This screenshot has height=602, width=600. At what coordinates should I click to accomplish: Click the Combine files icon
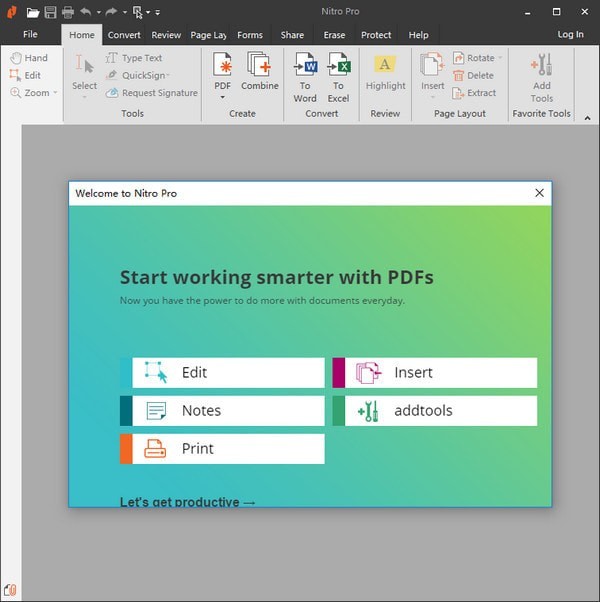[x=260, y=72]
